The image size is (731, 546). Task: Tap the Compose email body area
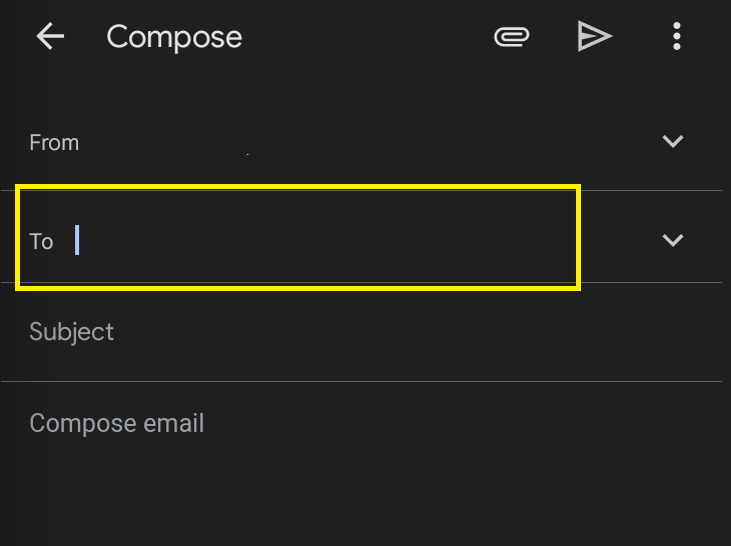tap(361, 464)
